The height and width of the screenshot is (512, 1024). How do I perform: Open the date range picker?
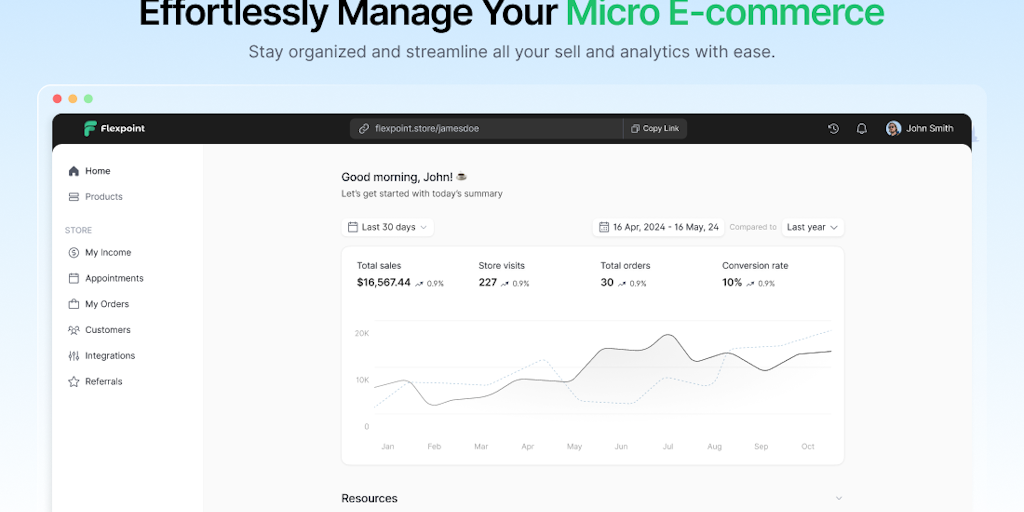(x=659, y=227)
